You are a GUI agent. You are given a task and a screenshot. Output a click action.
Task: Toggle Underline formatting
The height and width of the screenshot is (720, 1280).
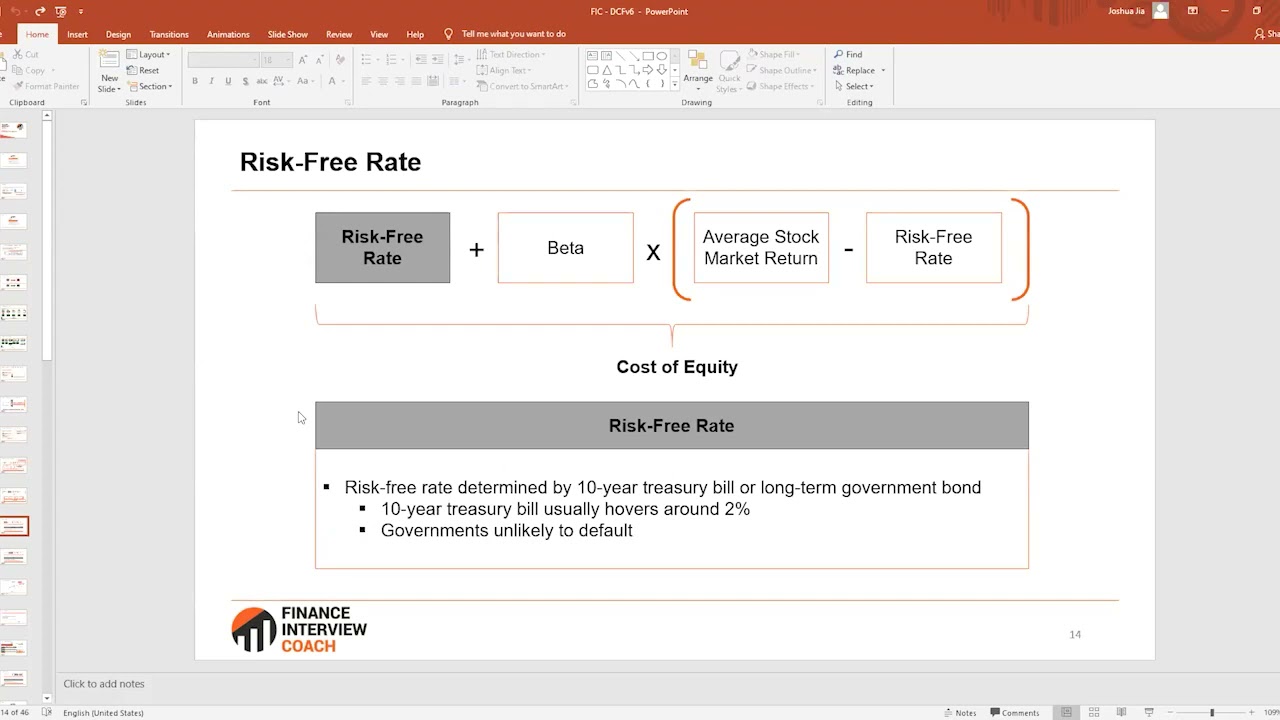click(227, 81)
